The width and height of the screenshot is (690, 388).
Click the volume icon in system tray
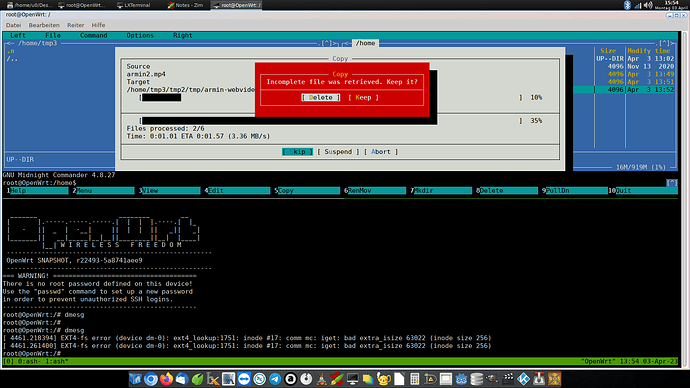pyautogui.click(x=648, y=5)
